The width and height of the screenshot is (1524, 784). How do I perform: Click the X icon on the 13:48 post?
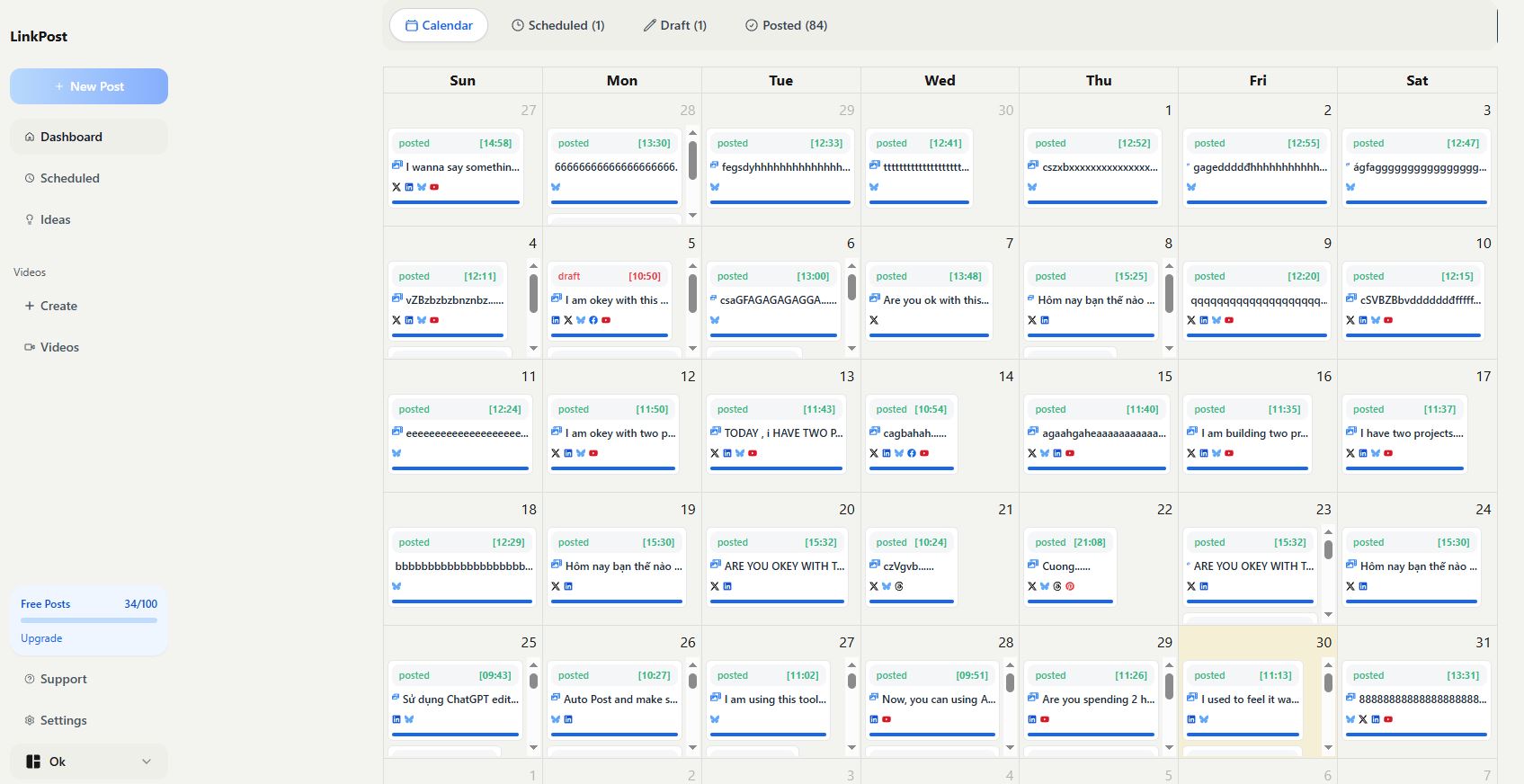(874, 320)
